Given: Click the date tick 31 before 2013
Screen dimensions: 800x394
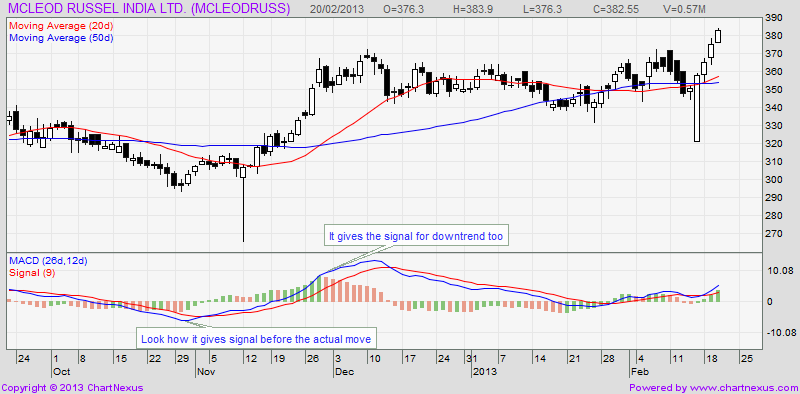Looking at the screenshot, I should click(473, 358).
